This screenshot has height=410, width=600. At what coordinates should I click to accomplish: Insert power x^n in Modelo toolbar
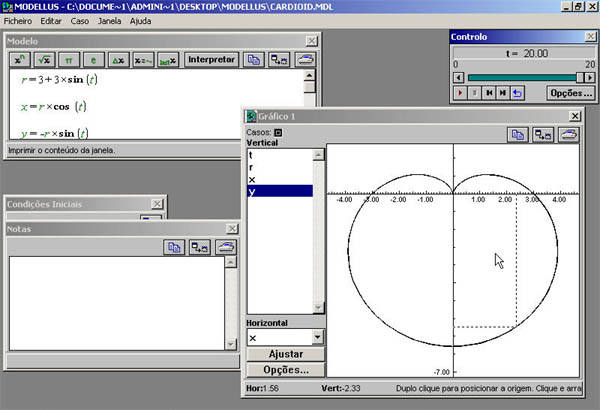pyautogui.click(x=19, y=60)
